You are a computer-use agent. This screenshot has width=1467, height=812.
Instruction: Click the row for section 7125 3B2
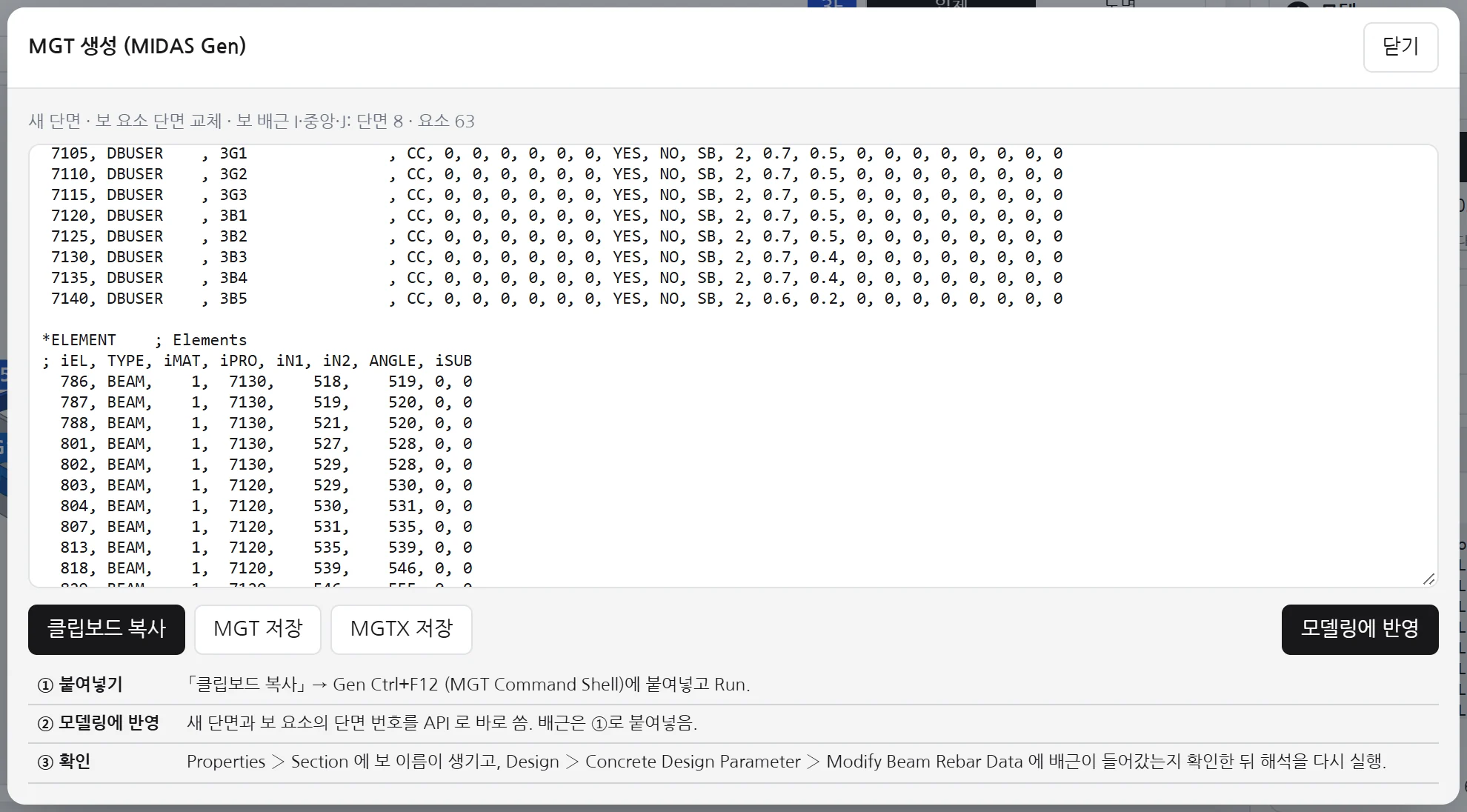coord(556,236)
